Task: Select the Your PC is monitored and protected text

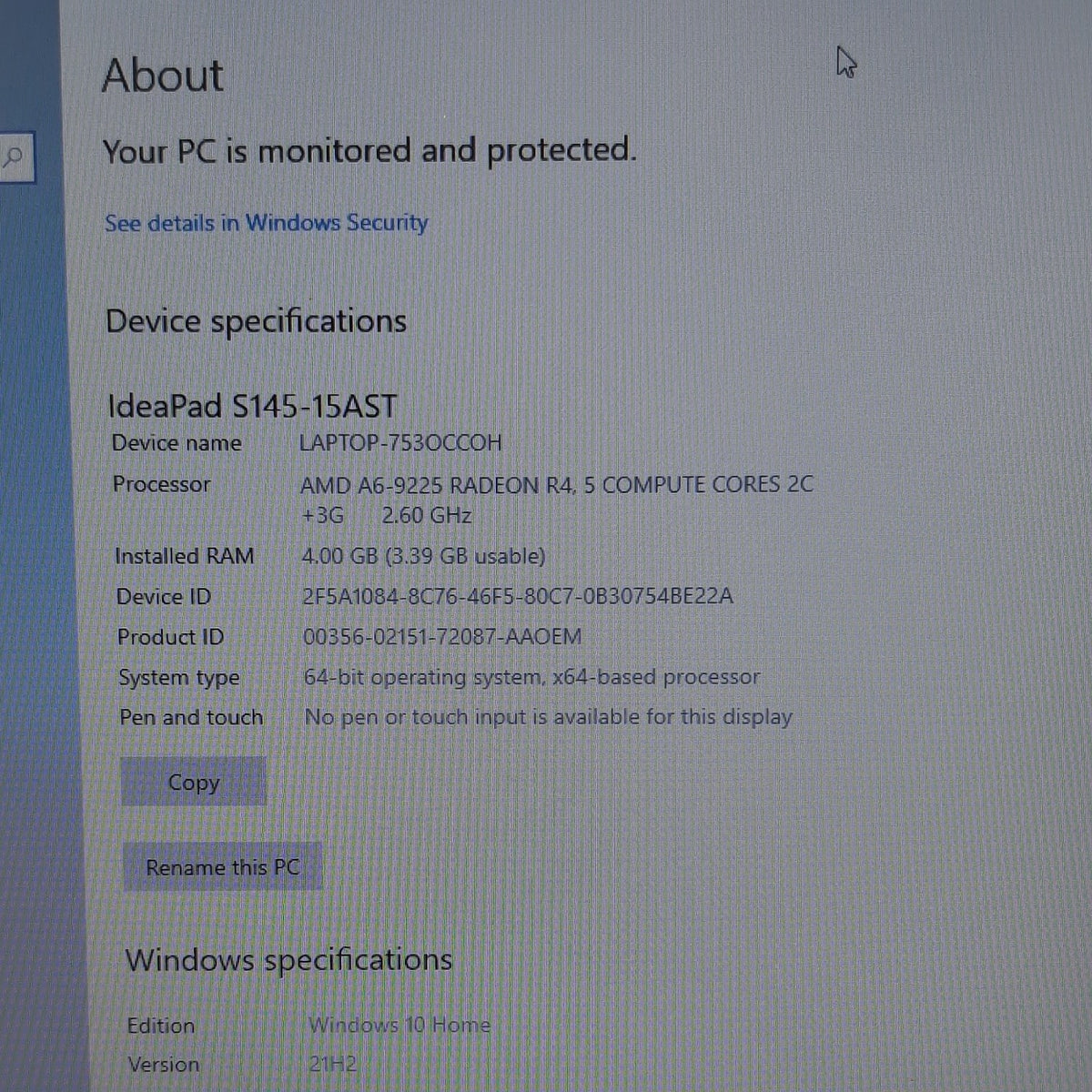Action: pos(369,151)
